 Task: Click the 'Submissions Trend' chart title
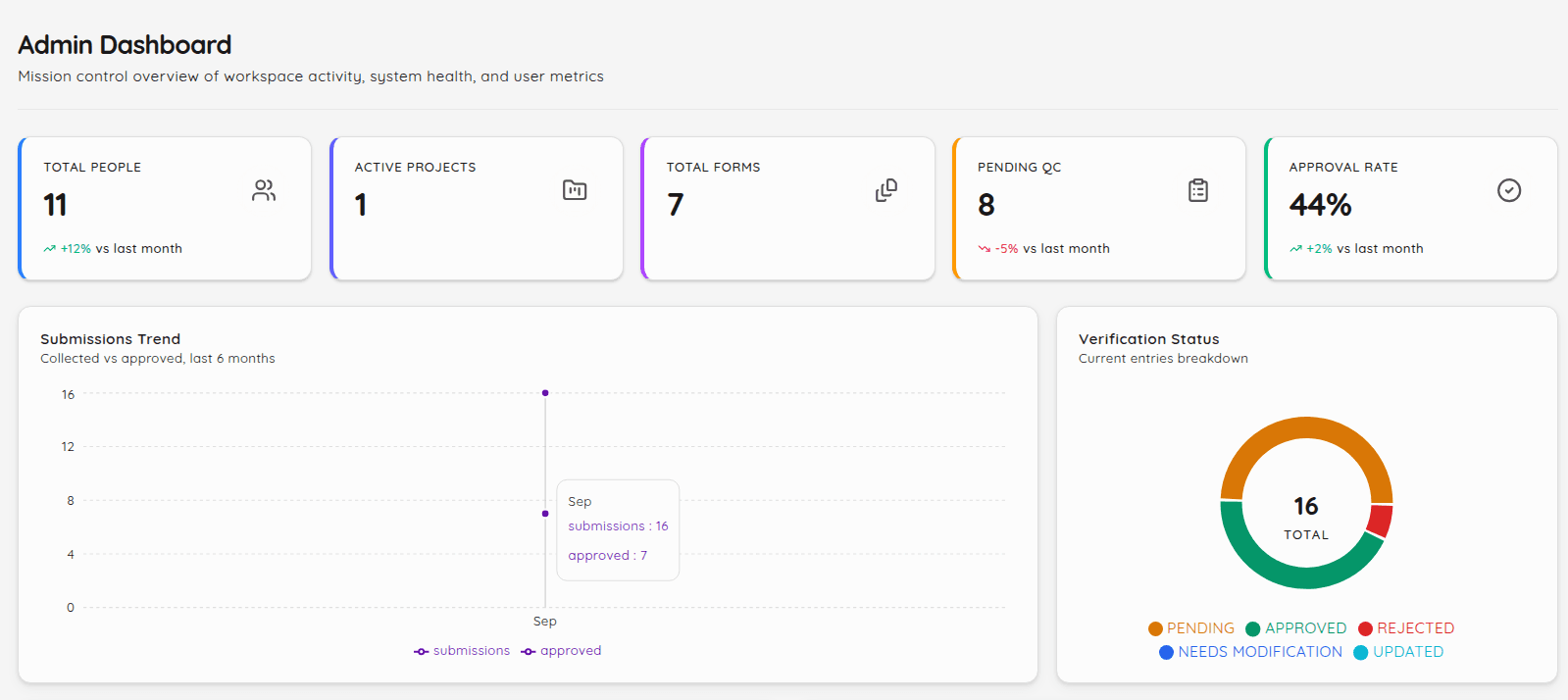tap(110, 339)
